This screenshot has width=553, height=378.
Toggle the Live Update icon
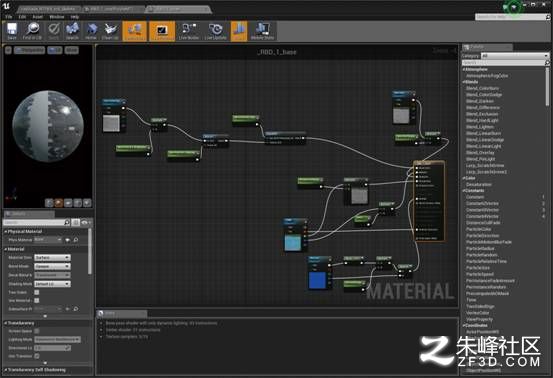[215, 31]
